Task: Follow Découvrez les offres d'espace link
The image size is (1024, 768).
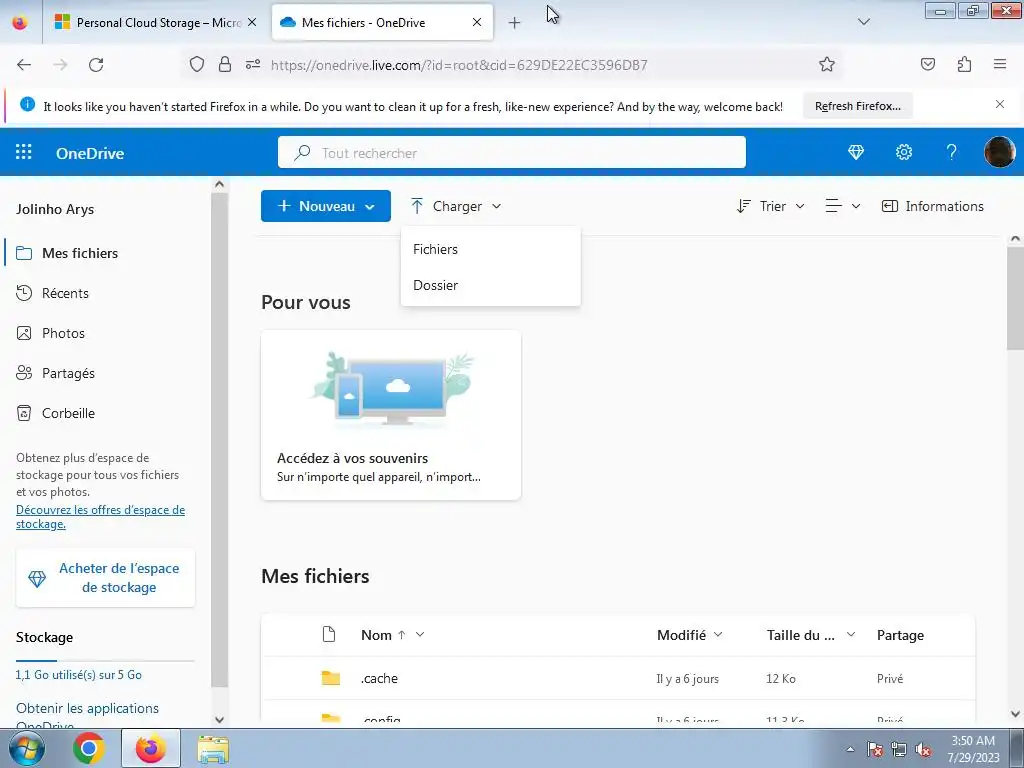Action: [x=101, y=517]
